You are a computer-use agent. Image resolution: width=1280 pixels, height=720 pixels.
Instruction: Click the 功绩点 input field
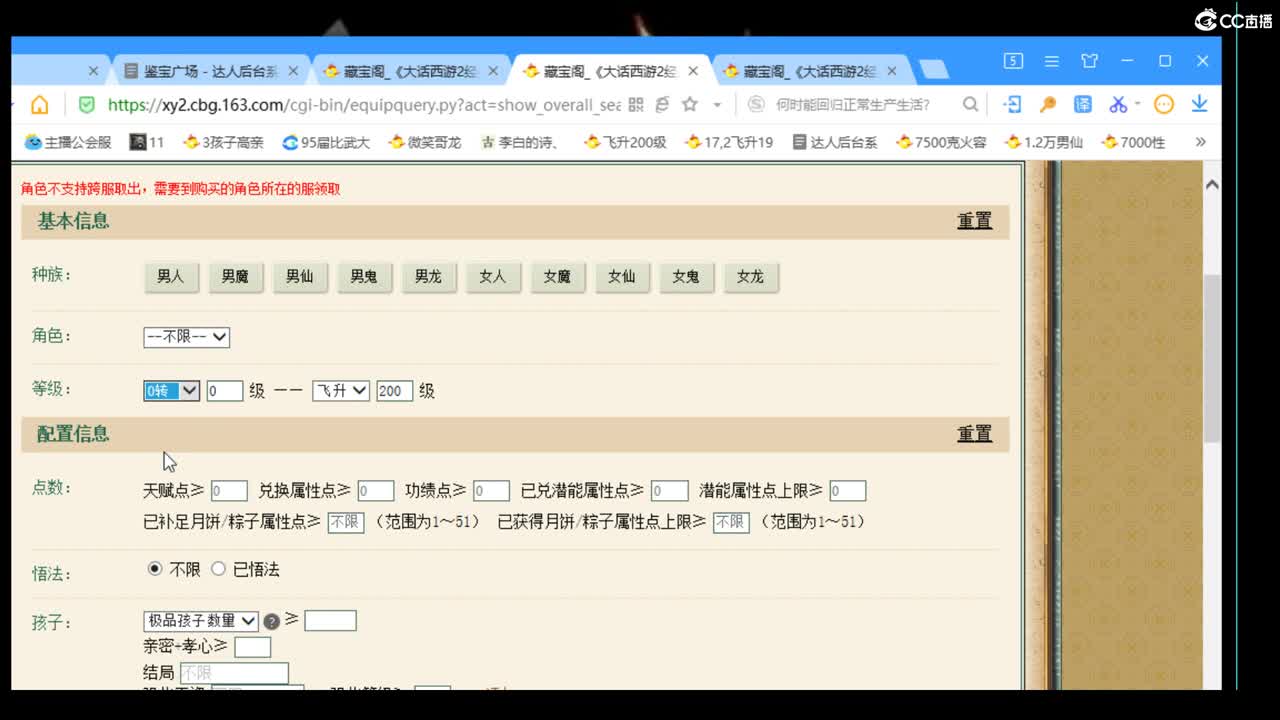click(492, 491)
